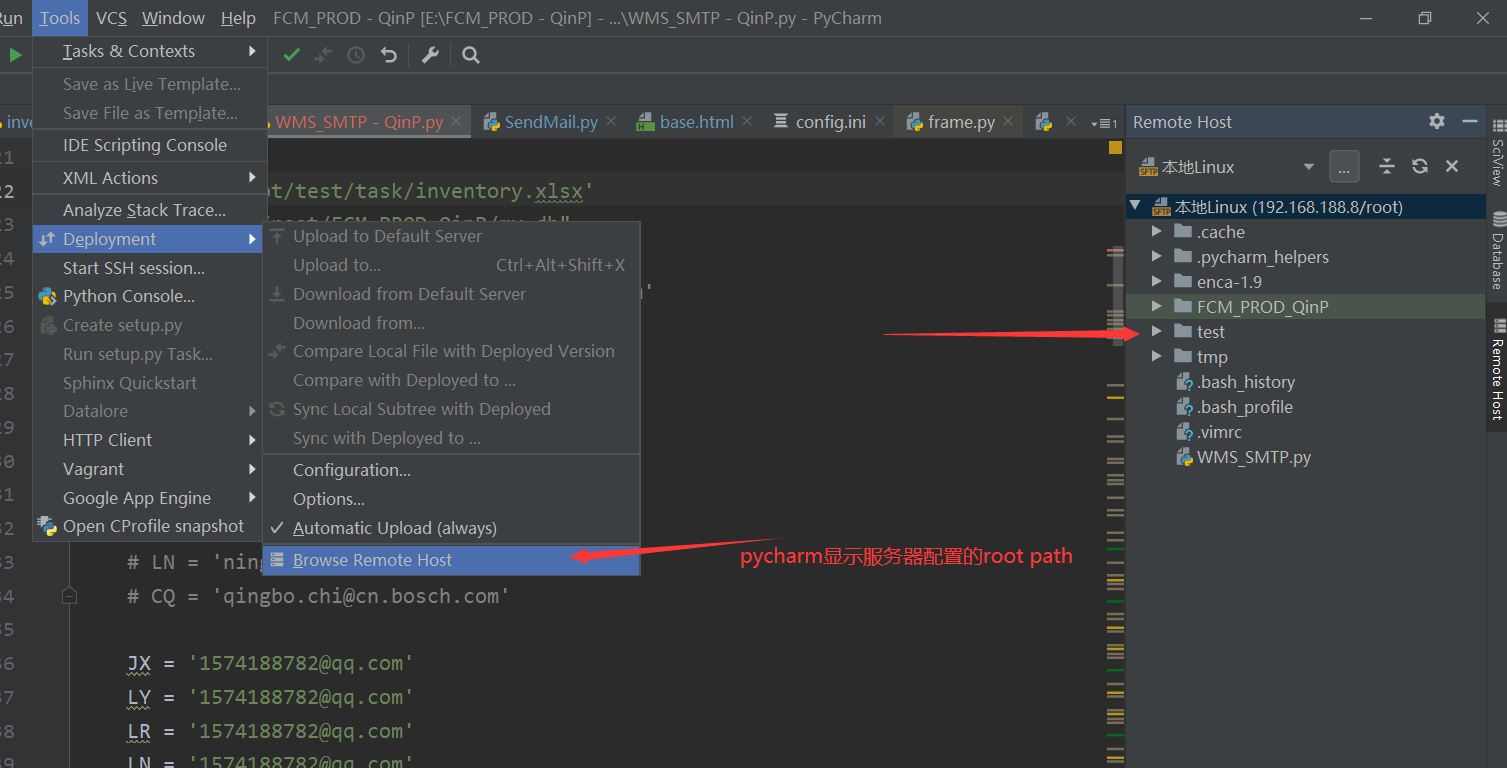
Task: Hide the Remote Host panel with minimize dash
Action: [x=1469, y=121]
